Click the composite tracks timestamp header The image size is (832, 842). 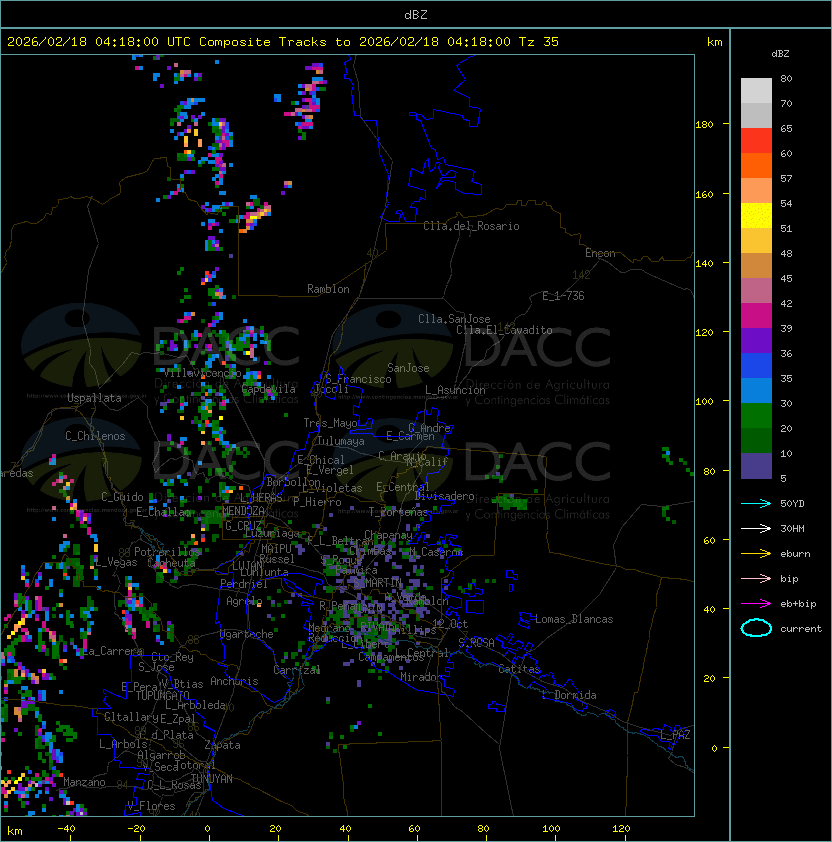[x=283, y=42]
